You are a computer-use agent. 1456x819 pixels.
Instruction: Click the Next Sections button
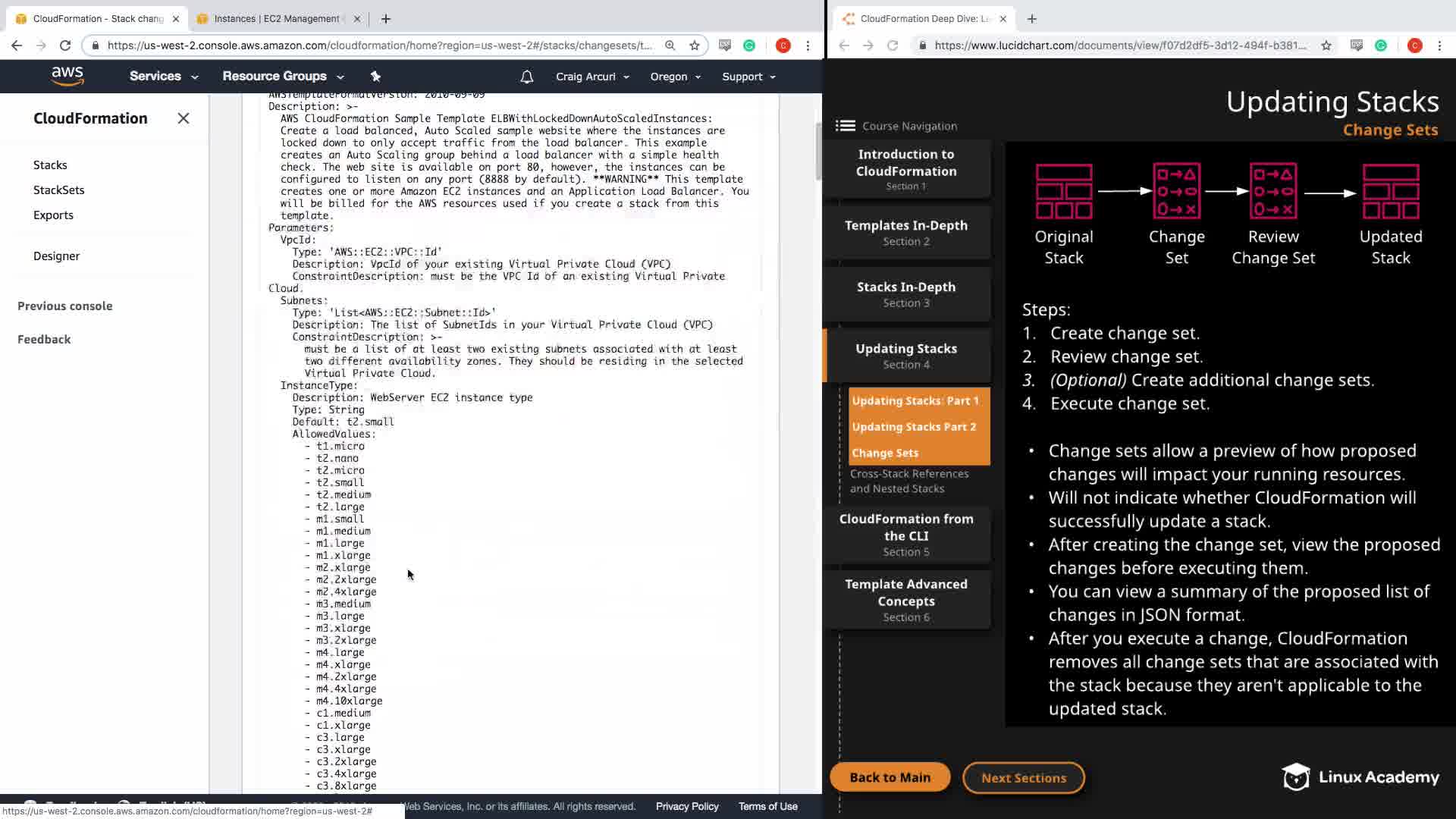point(1023,777)
